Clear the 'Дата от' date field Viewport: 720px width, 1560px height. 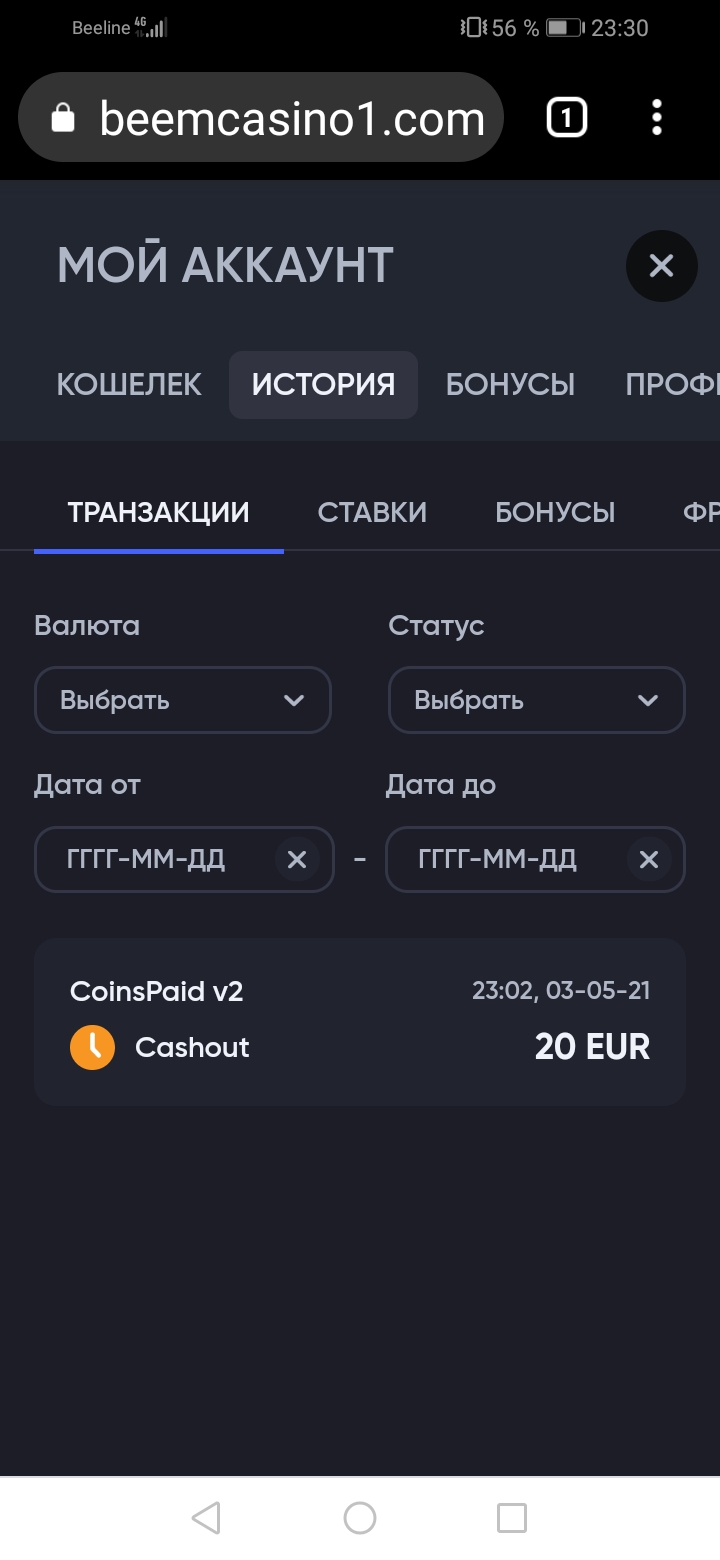(x=297, y=859)
